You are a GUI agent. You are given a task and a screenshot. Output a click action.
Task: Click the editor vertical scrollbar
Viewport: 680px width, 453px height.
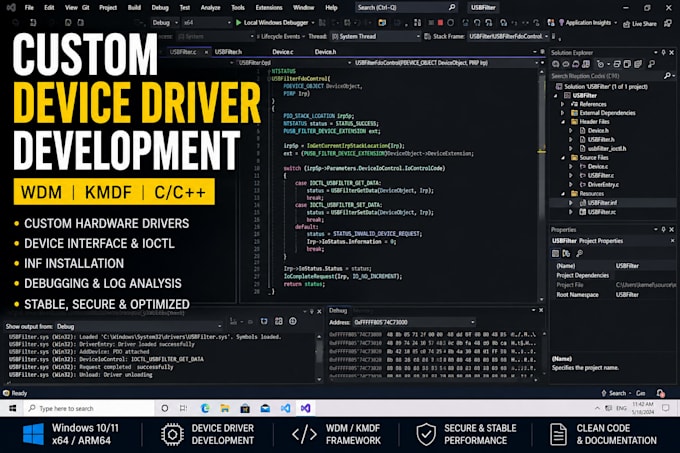point(541,186)
